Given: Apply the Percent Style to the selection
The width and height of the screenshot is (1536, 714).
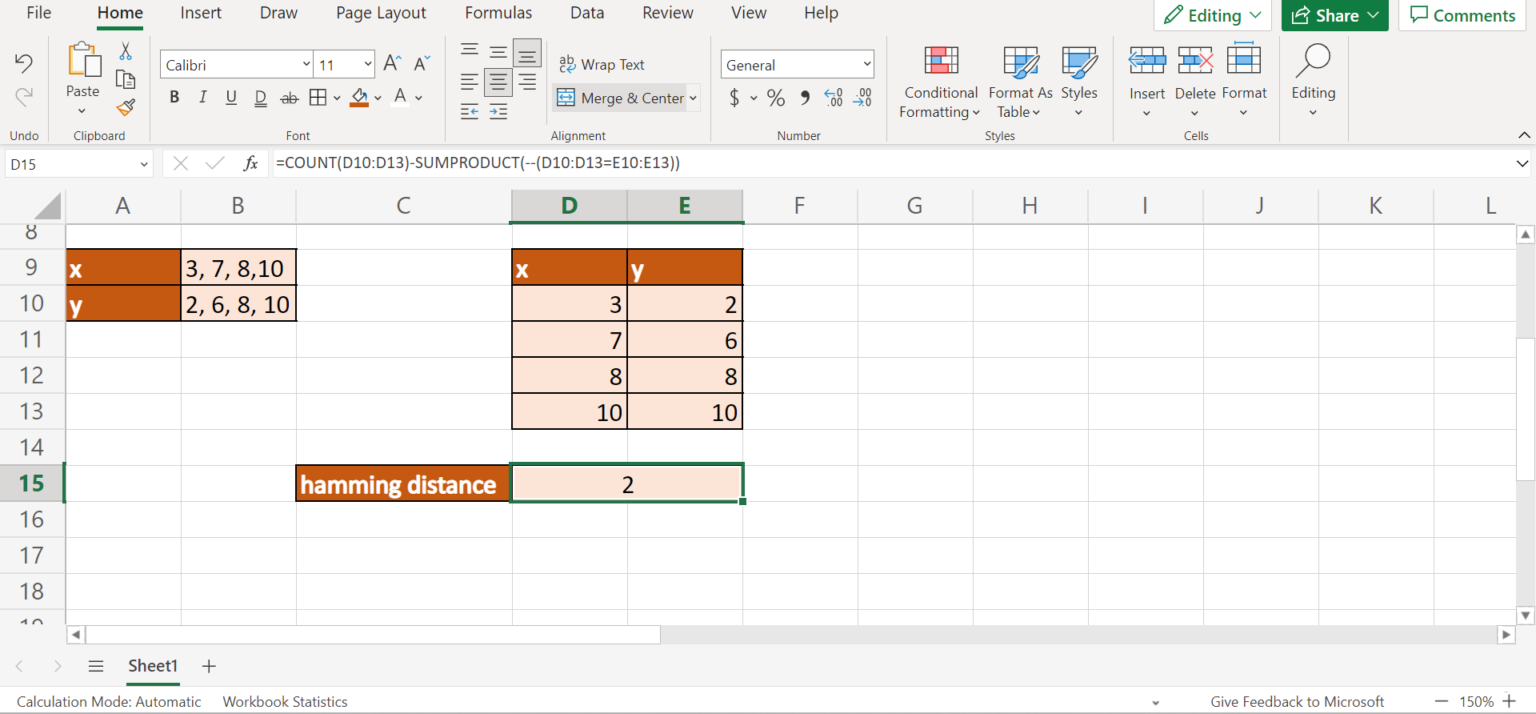Looking at the screenshot, I should point(776,98).
